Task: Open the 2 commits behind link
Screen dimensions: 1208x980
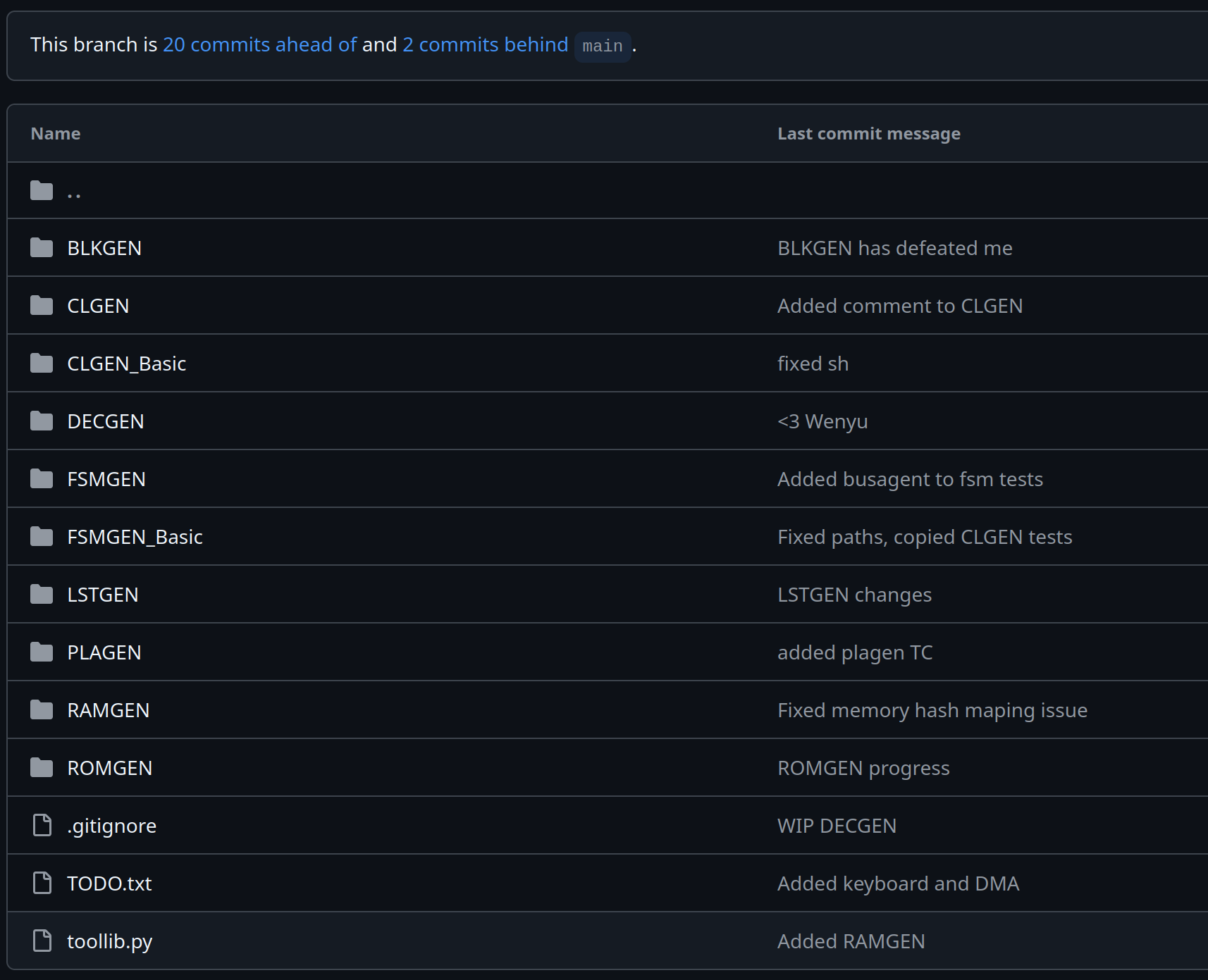Action: coord(485,44)
